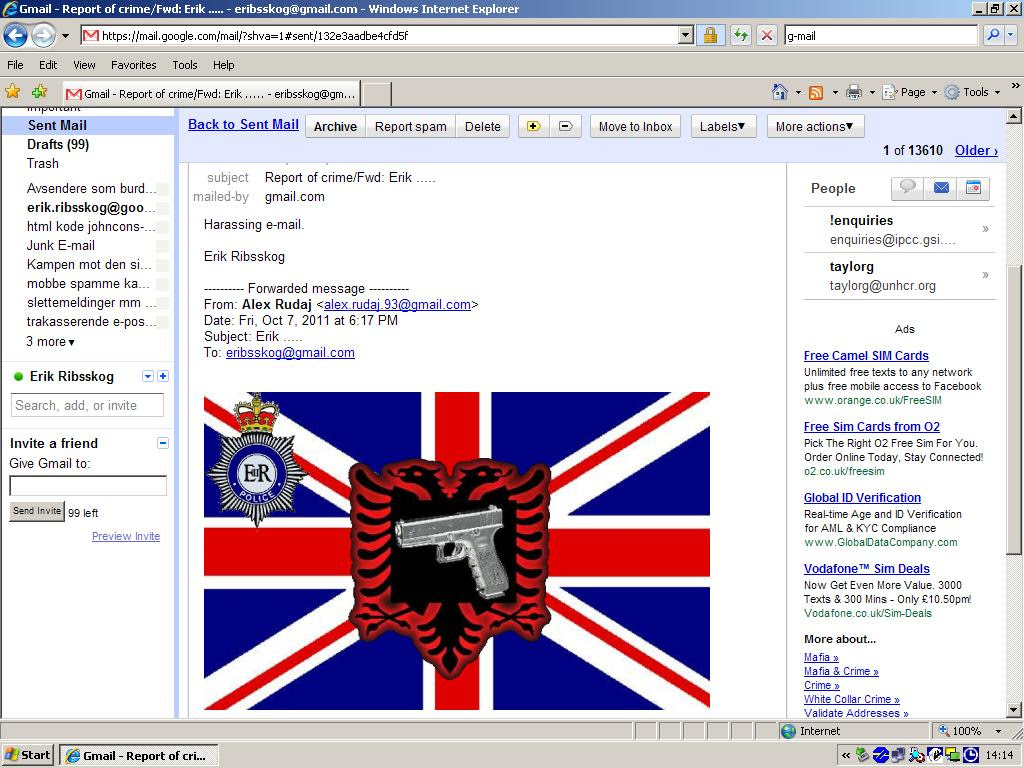Open the address bar URL dropdown
This screenshot has height=768, width=1024.
(685, 35)
